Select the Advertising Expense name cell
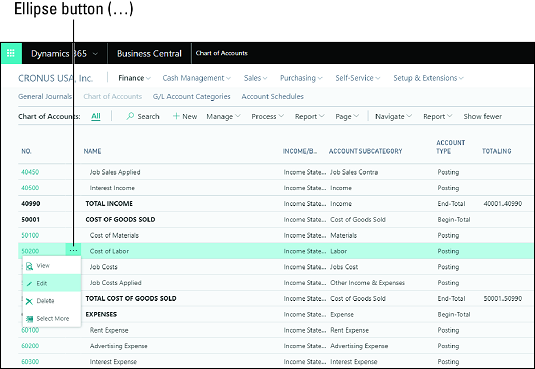 point(118,346)
